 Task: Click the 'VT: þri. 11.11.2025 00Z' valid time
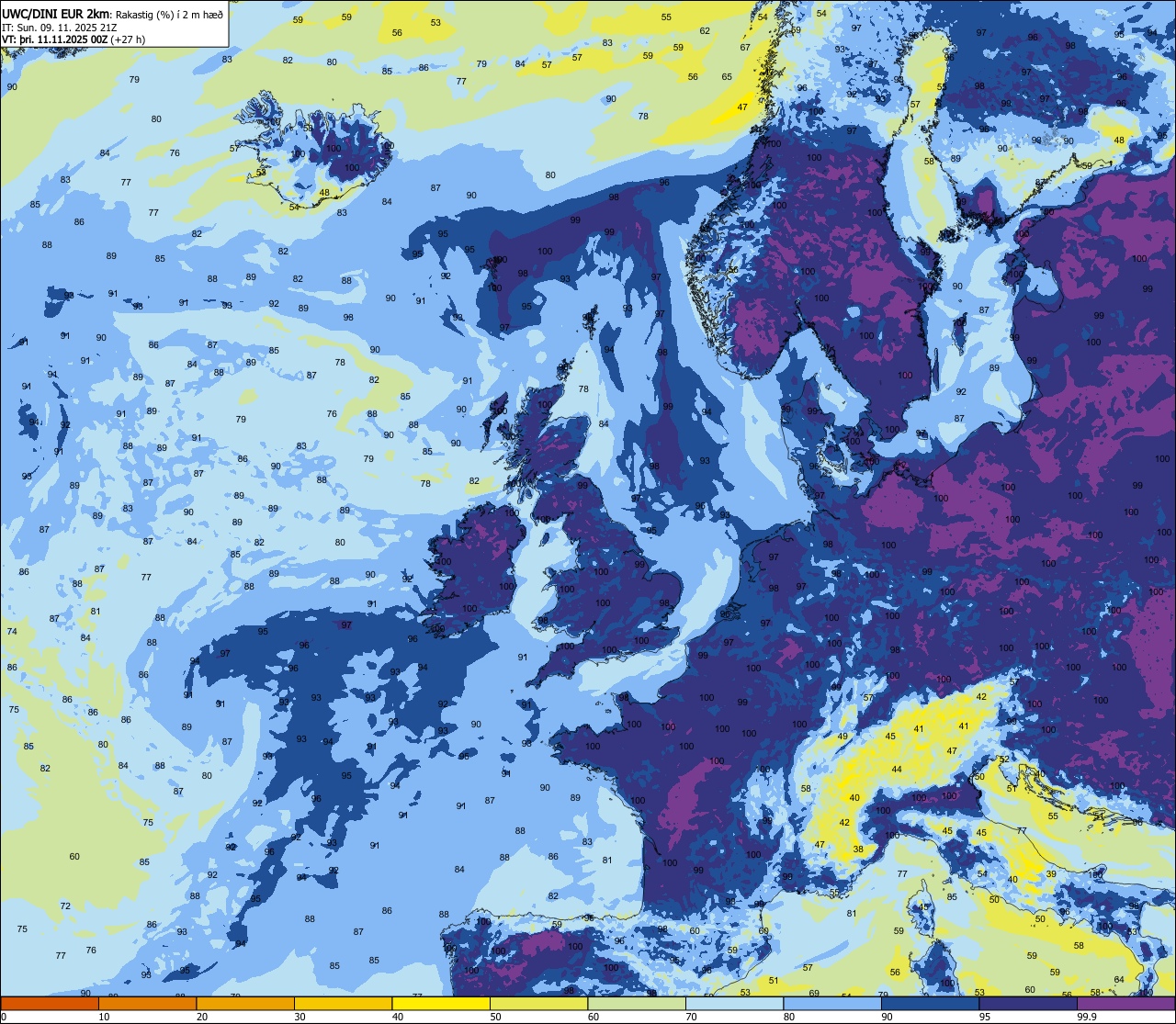pyautogui.click(x=54, y=39)
